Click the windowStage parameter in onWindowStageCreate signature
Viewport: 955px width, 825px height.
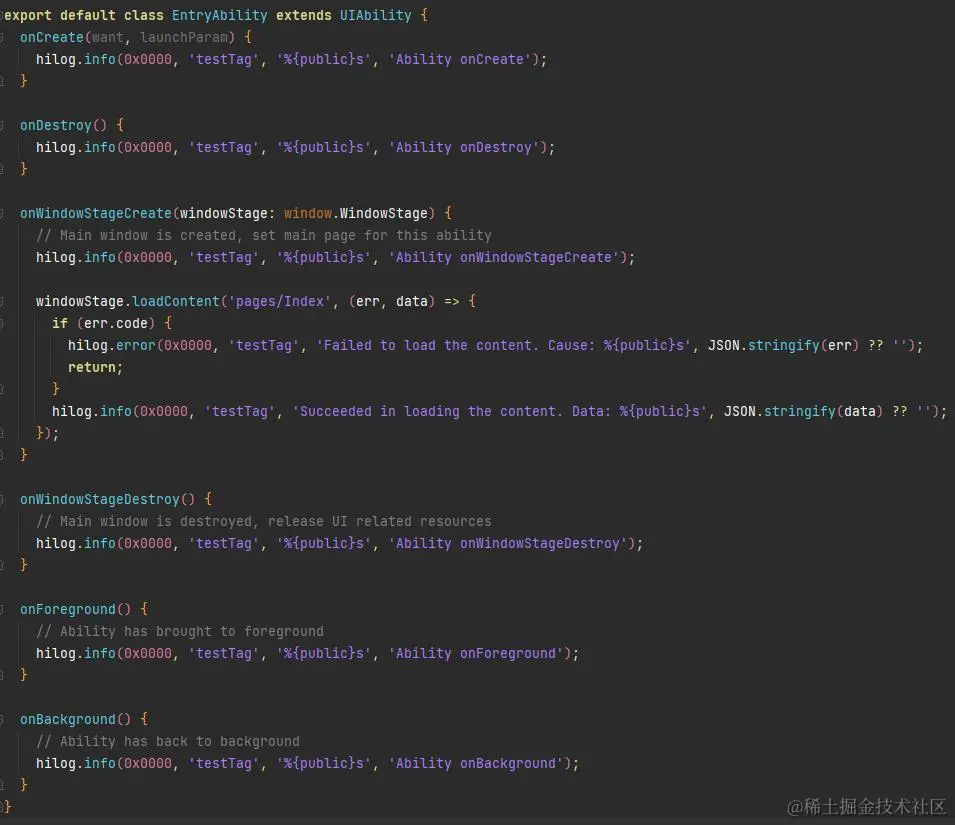(x=223, y=213)
